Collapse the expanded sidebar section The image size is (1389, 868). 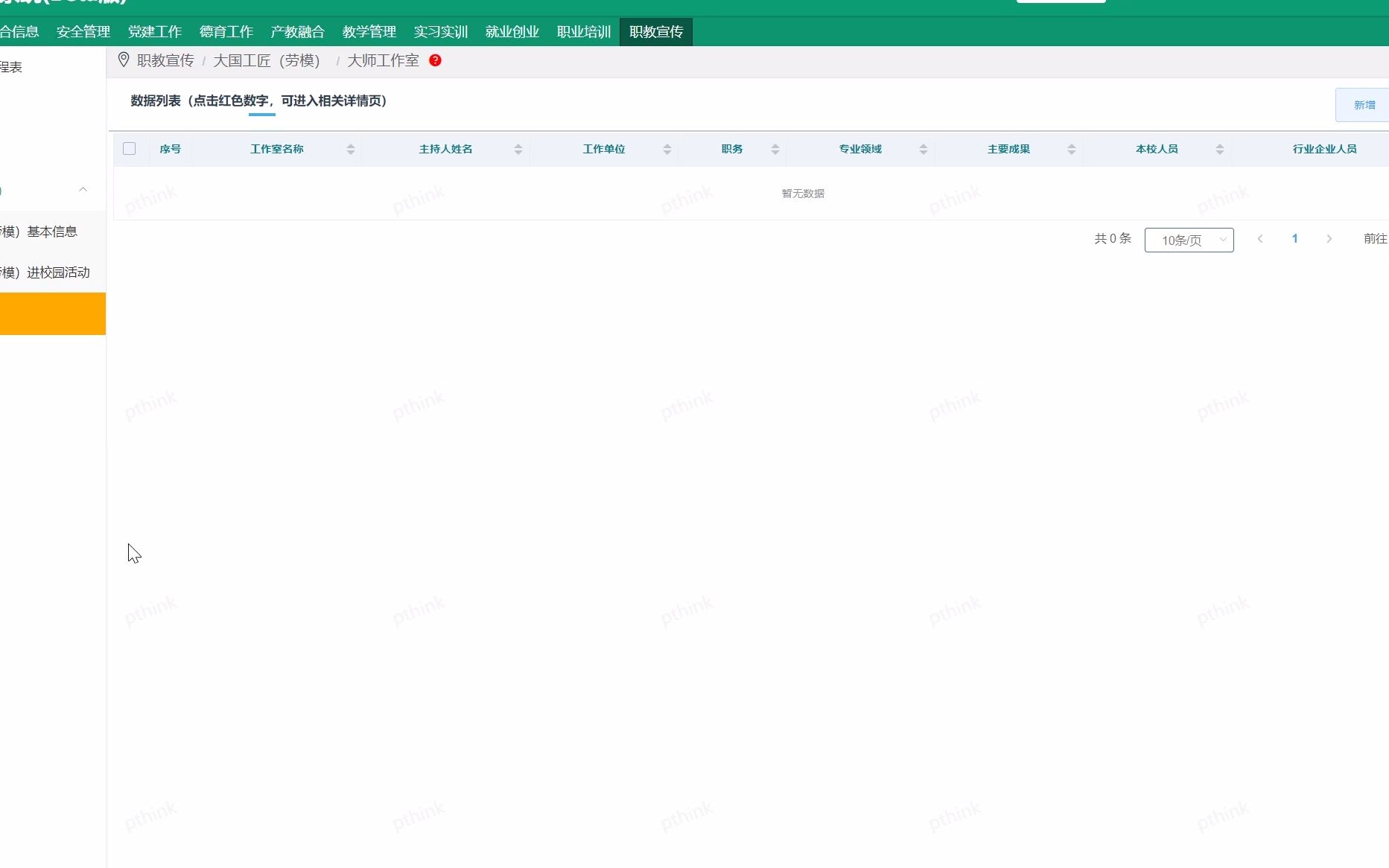pos(83,189)
